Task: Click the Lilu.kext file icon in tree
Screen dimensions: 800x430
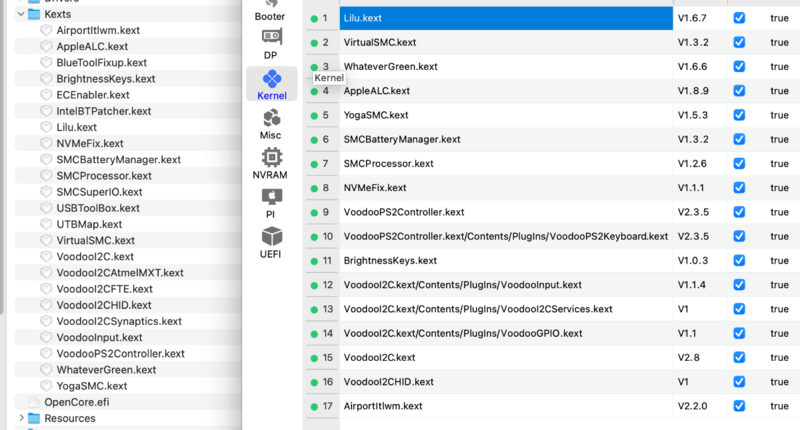Action: 46,127
